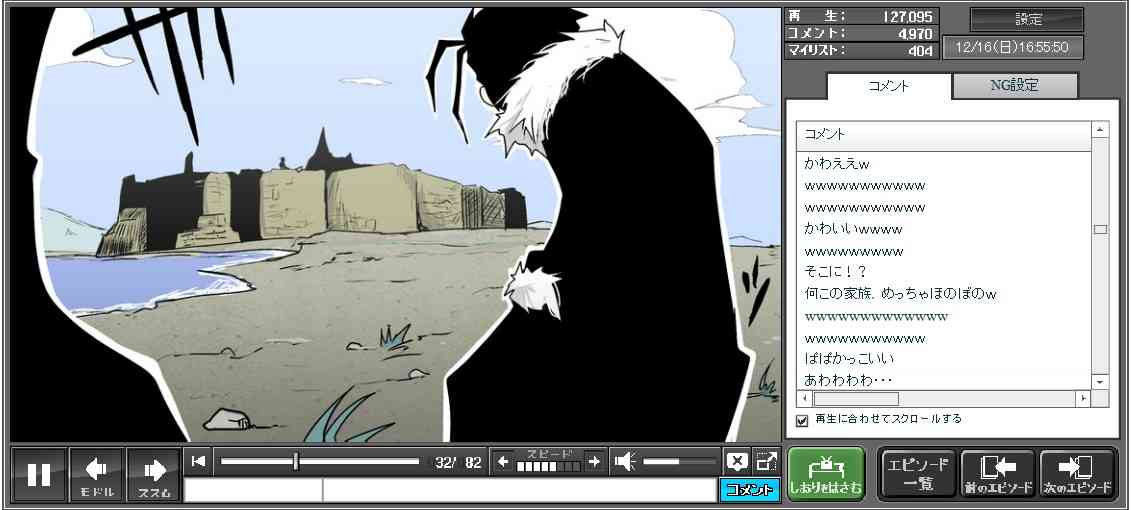
Task: Click the page progress slider
Action: coord(320,461)
